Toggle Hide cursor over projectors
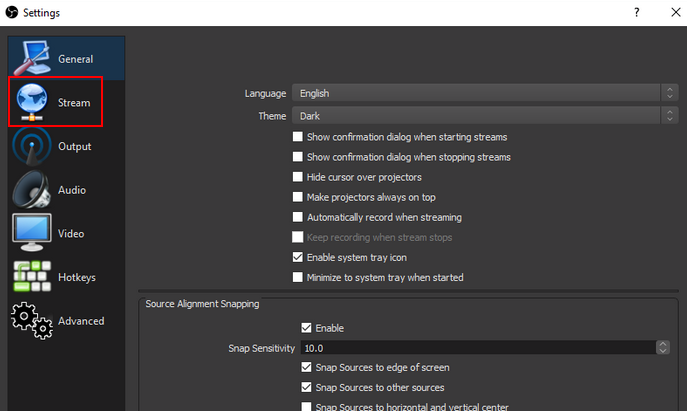 coord(298,177)
